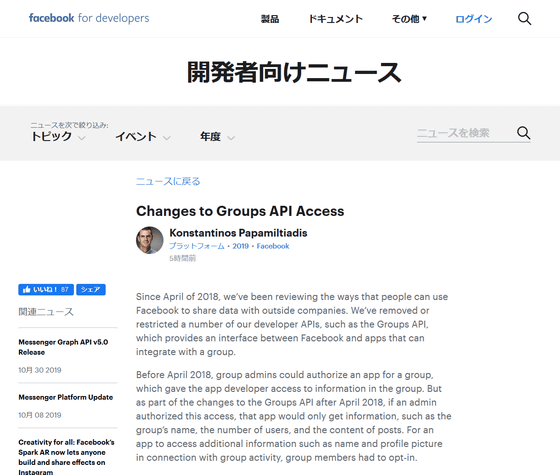560x475 pixels.
Task: Open the ドキュメント menu
Action: 336,19
